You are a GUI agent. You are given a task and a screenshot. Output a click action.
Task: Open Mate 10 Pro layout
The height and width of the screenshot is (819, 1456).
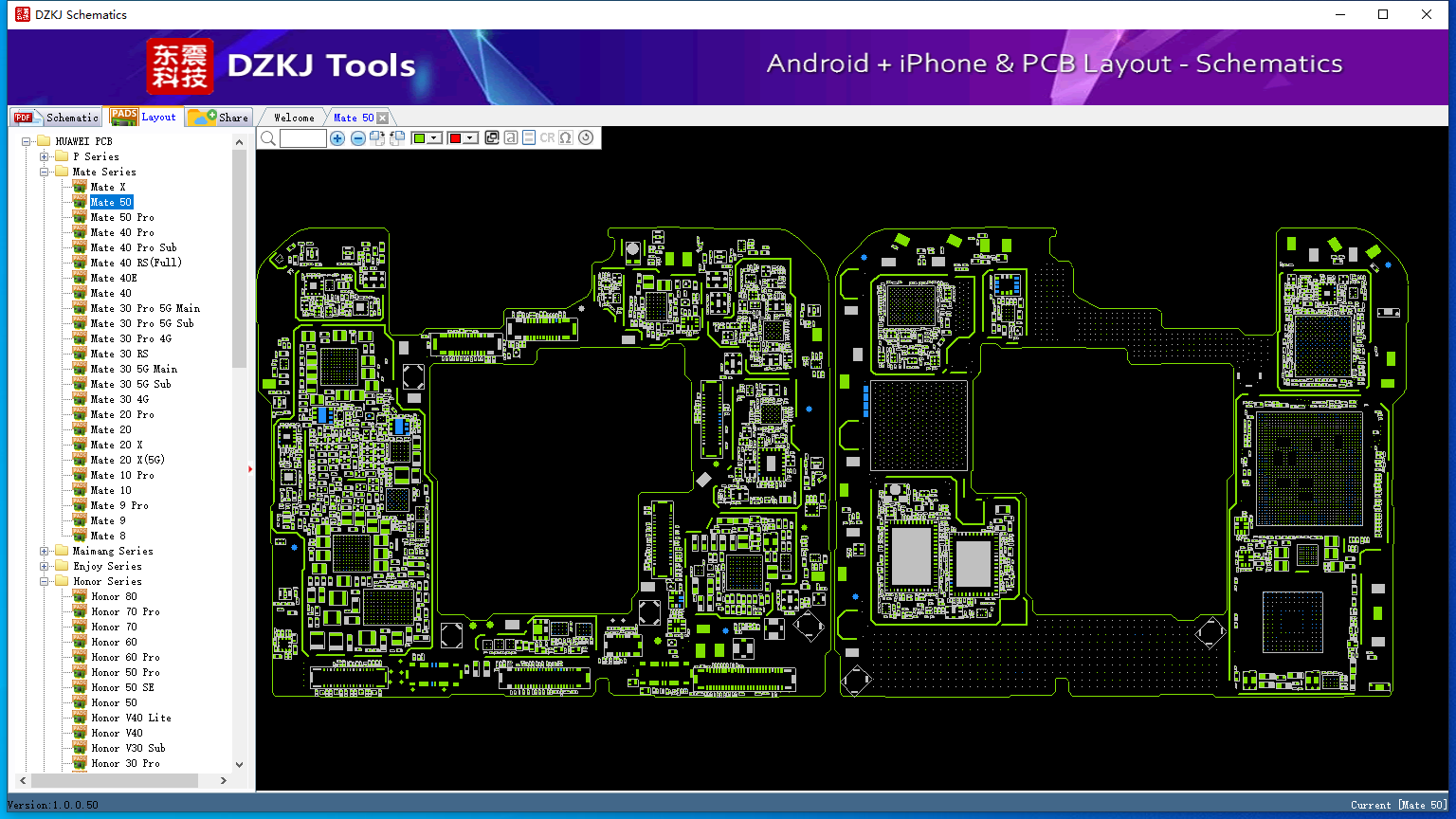click(122, 475)
